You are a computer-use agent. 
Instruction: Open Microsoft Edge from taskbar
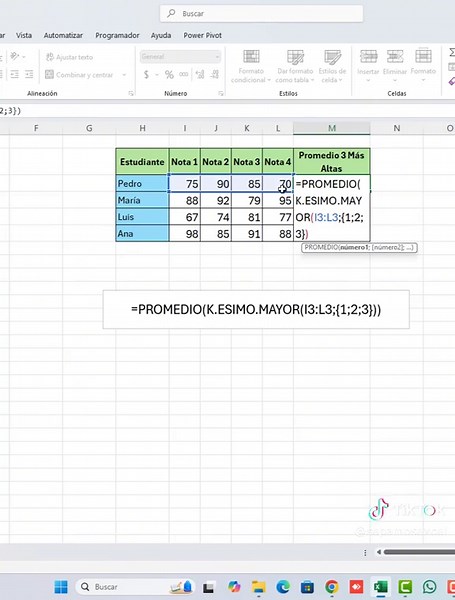283,587
